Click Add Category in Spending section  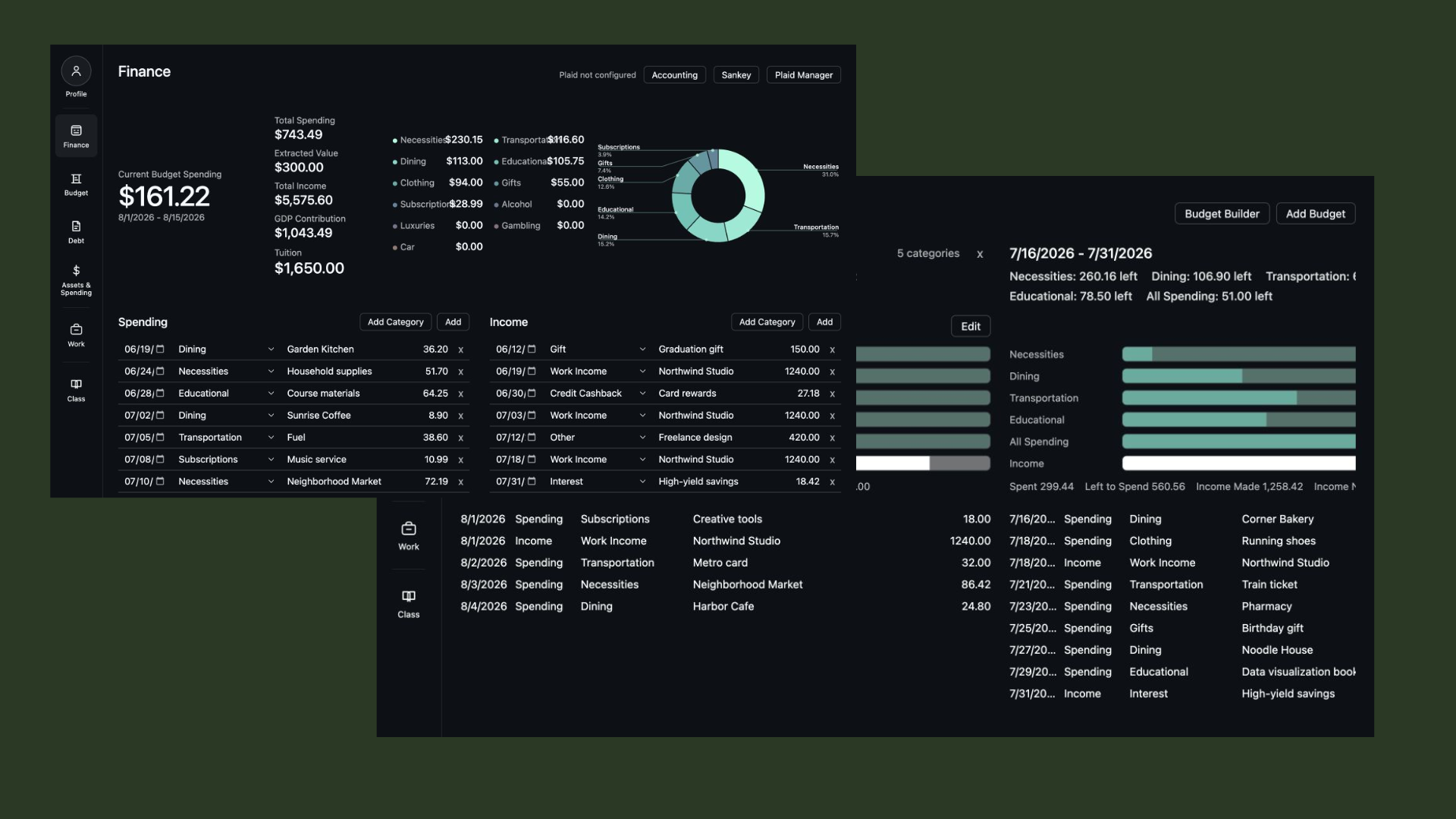(x=395, y=322)
